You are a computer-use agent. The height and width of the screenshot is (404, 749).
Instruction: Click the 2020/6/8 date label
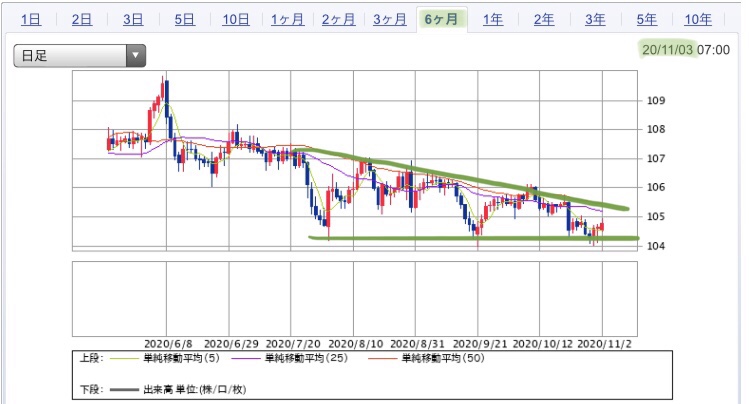point(168,344)
